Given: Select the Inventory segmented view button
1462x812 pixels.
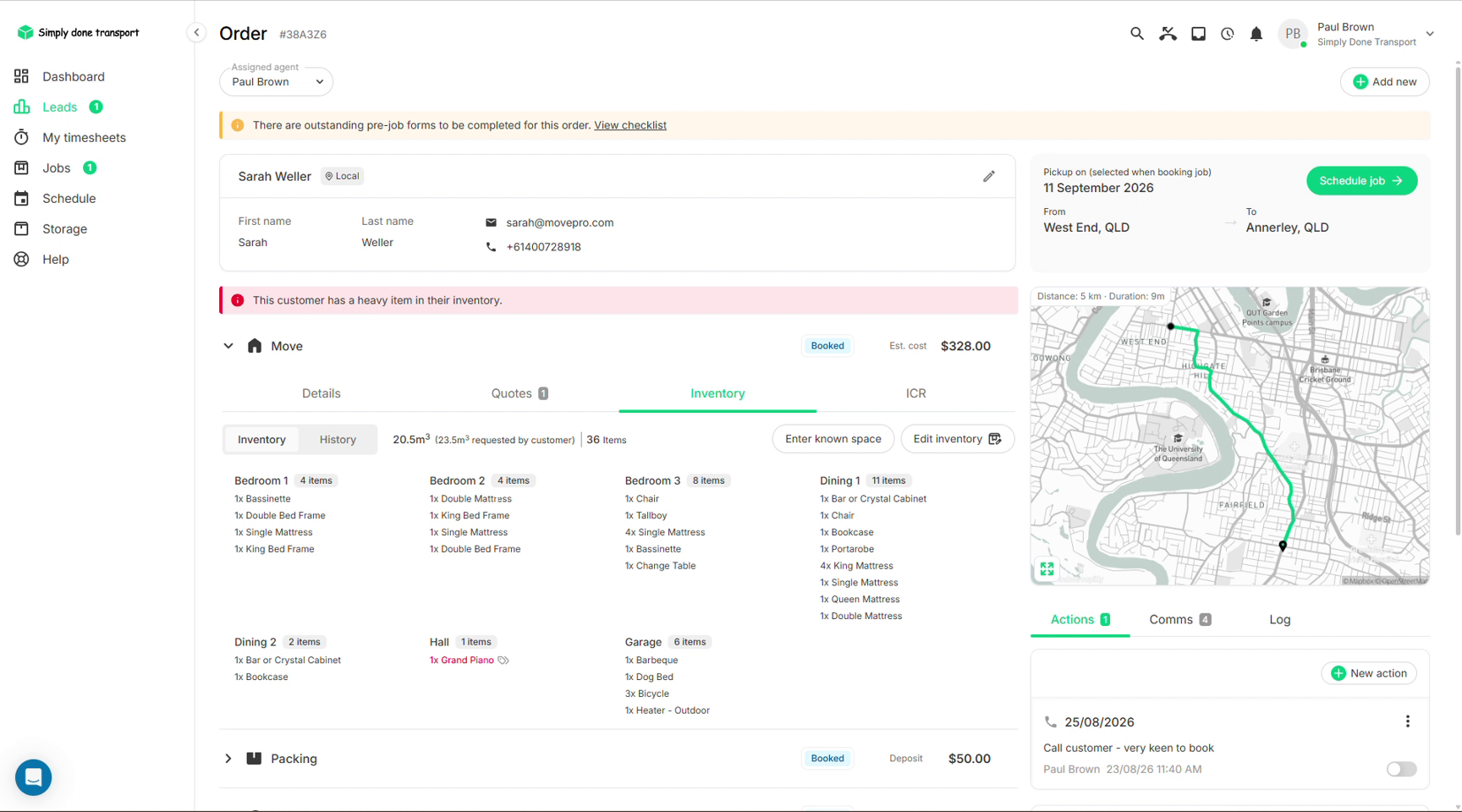Looking at the screenshot, I should coord(261,440).
